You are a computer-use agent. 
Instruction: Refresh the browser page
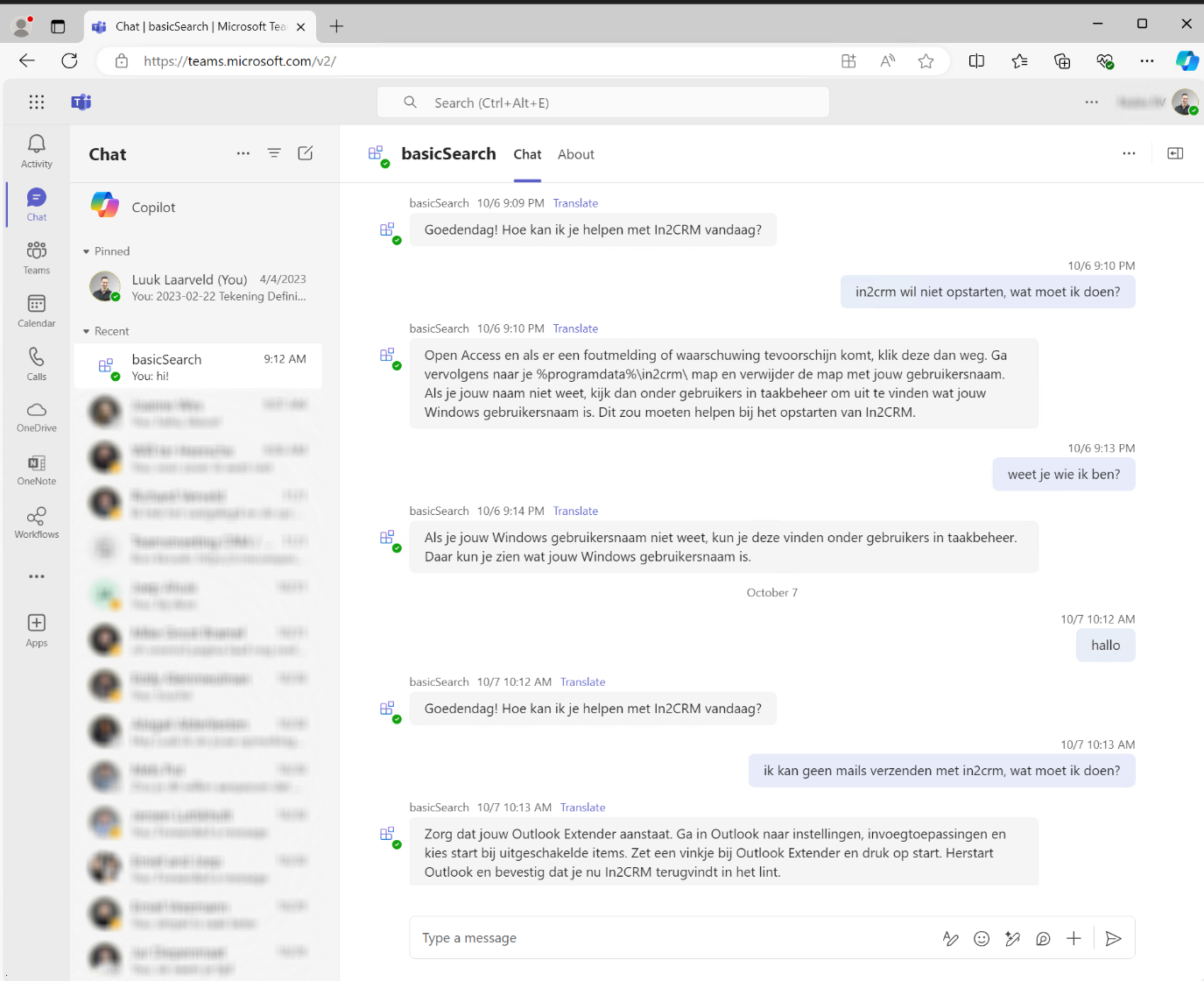69,60
